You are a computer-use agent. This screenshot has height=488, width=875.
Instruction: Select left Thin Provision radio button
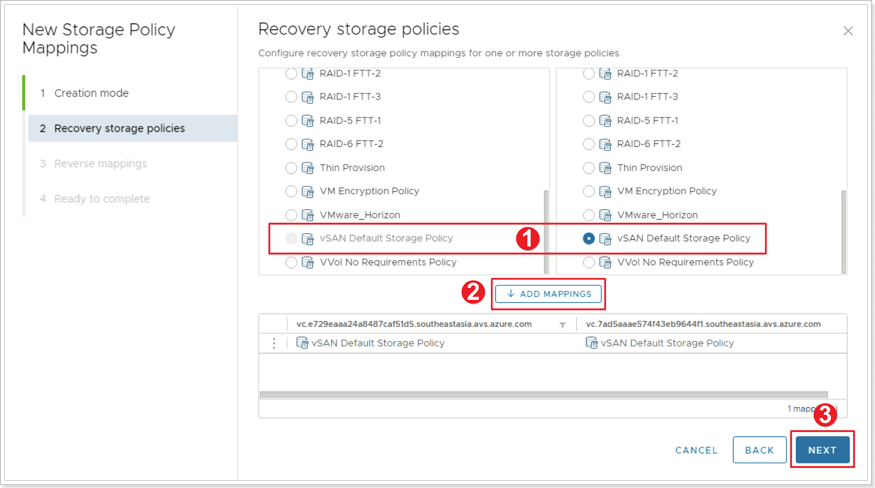tap(291, 168)
